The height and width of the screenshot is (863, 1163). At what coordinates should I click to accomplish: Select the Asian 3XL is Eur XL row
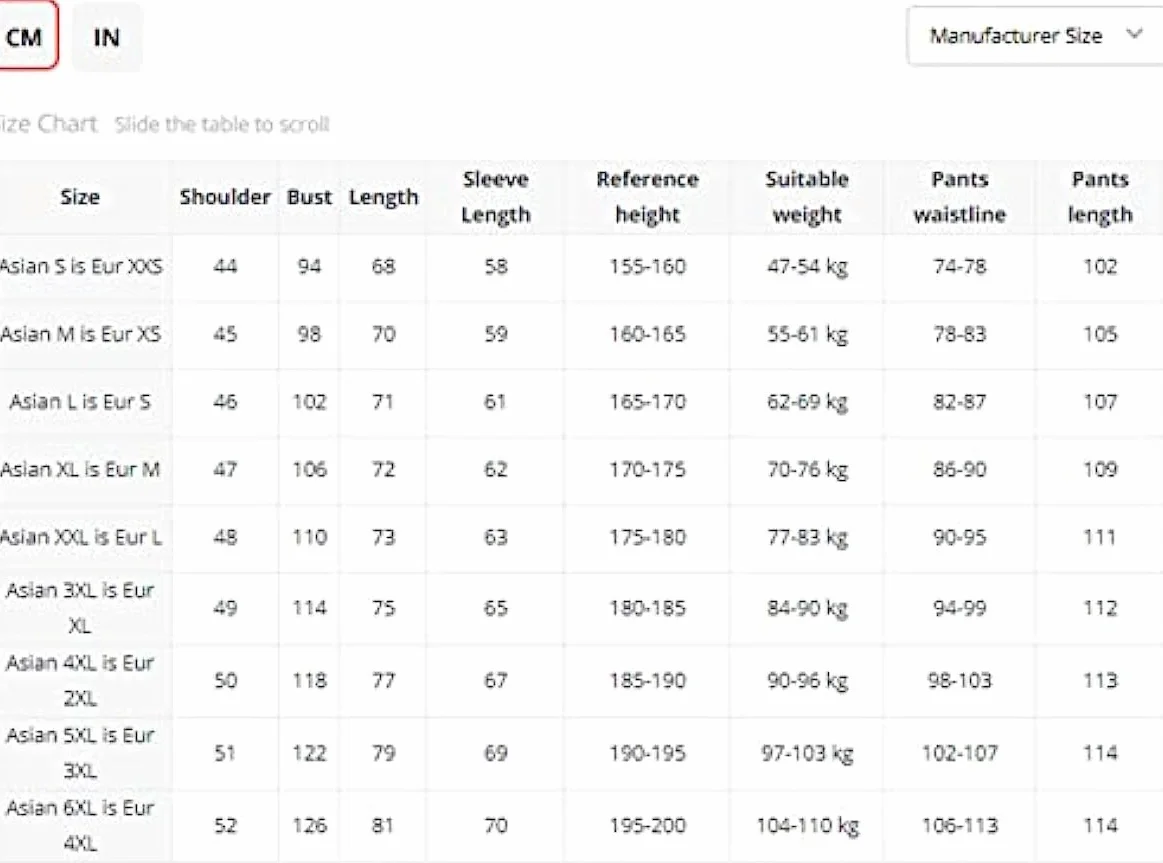pyautogui.click(x=582, y=608)
